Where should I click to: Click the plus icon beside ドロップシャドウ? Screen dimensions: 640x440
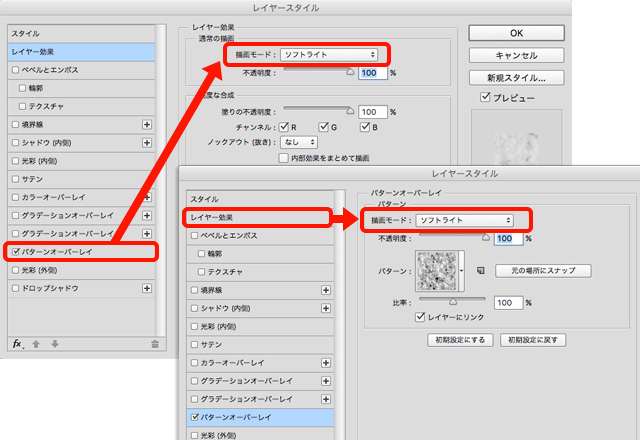147,288
